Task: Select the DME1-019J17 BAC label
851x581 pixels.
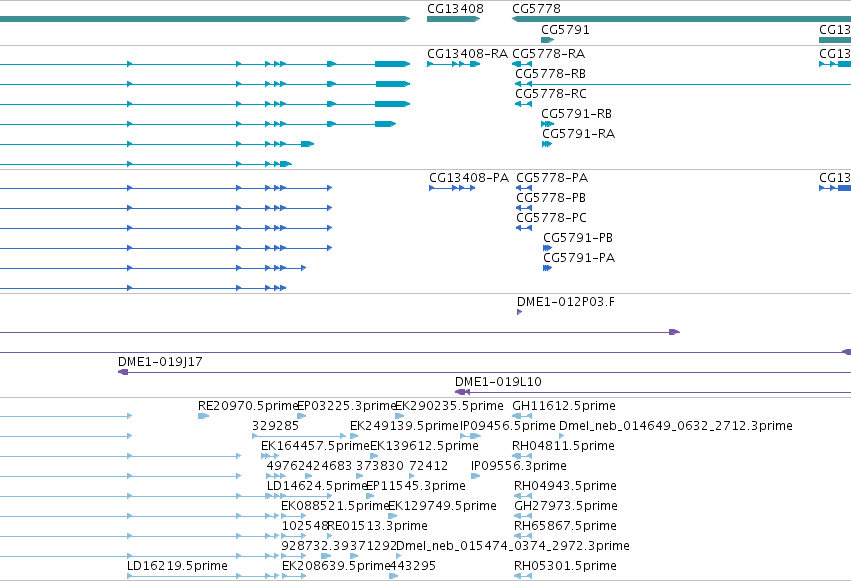Action: coord(160,362)
